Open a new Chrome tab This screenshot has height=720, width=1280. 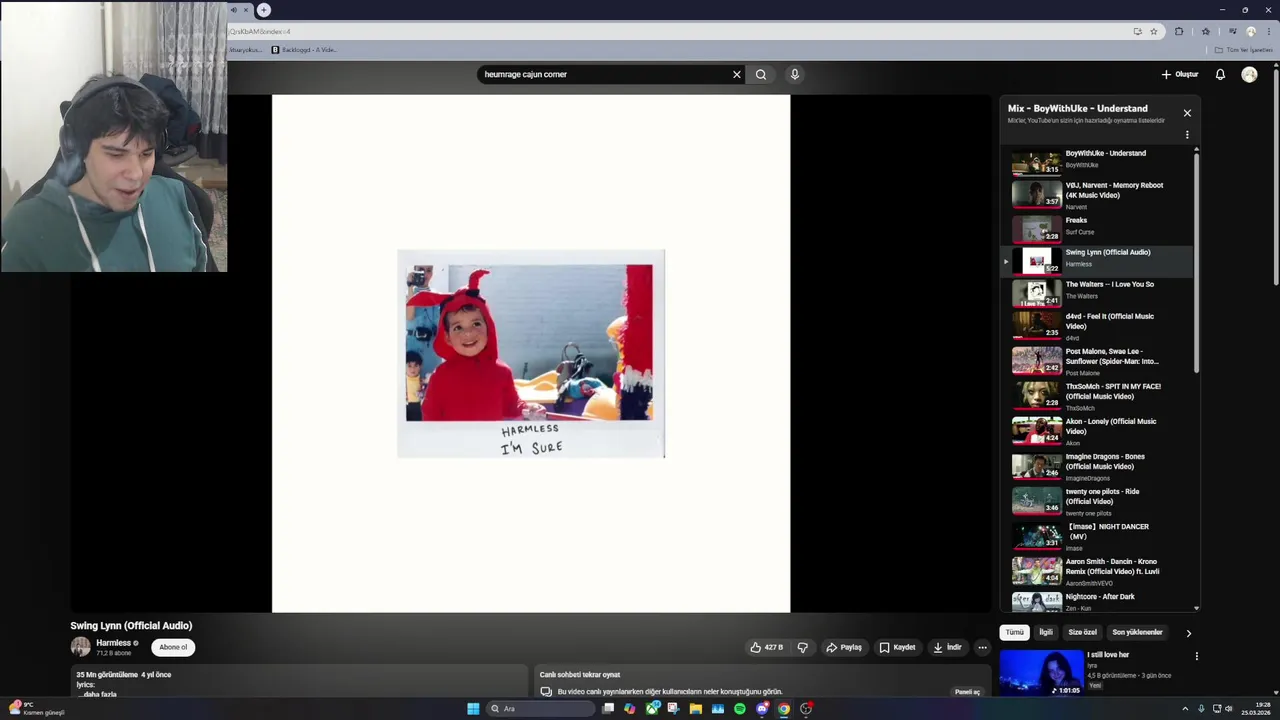264,10
